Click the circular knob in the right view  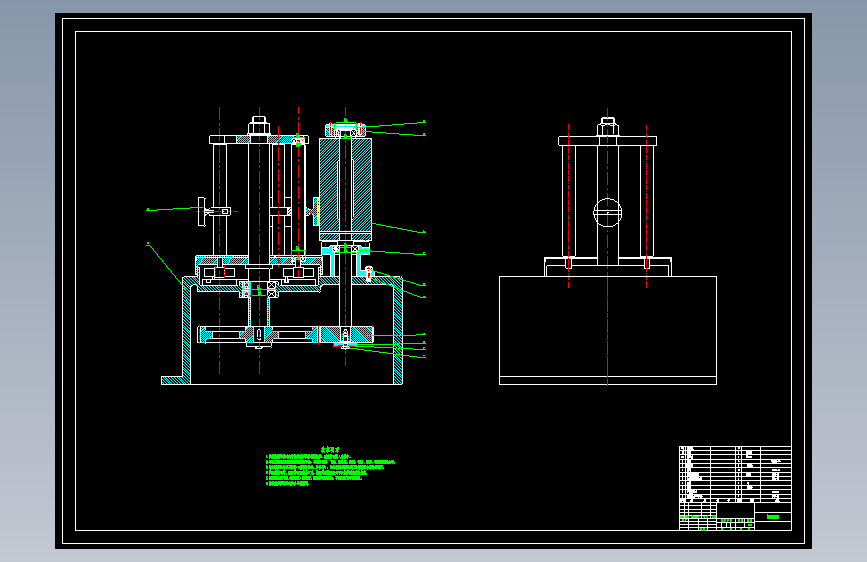point(608,212)
